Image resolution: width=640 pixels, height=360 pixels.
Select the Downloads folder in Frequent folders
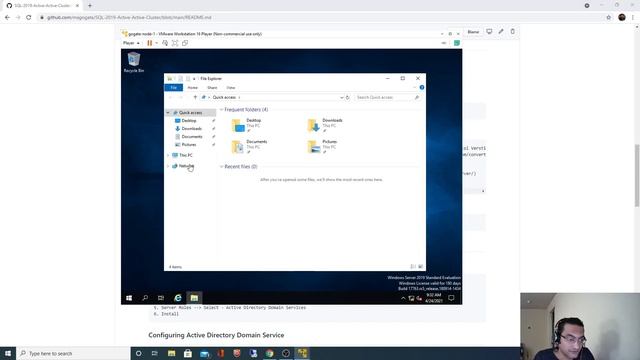[325, 125]
